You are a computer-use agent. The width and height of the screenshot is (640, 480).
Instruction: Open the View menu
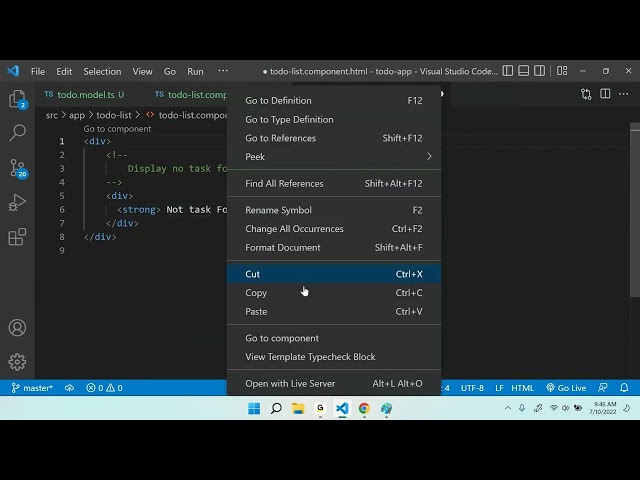142,71
